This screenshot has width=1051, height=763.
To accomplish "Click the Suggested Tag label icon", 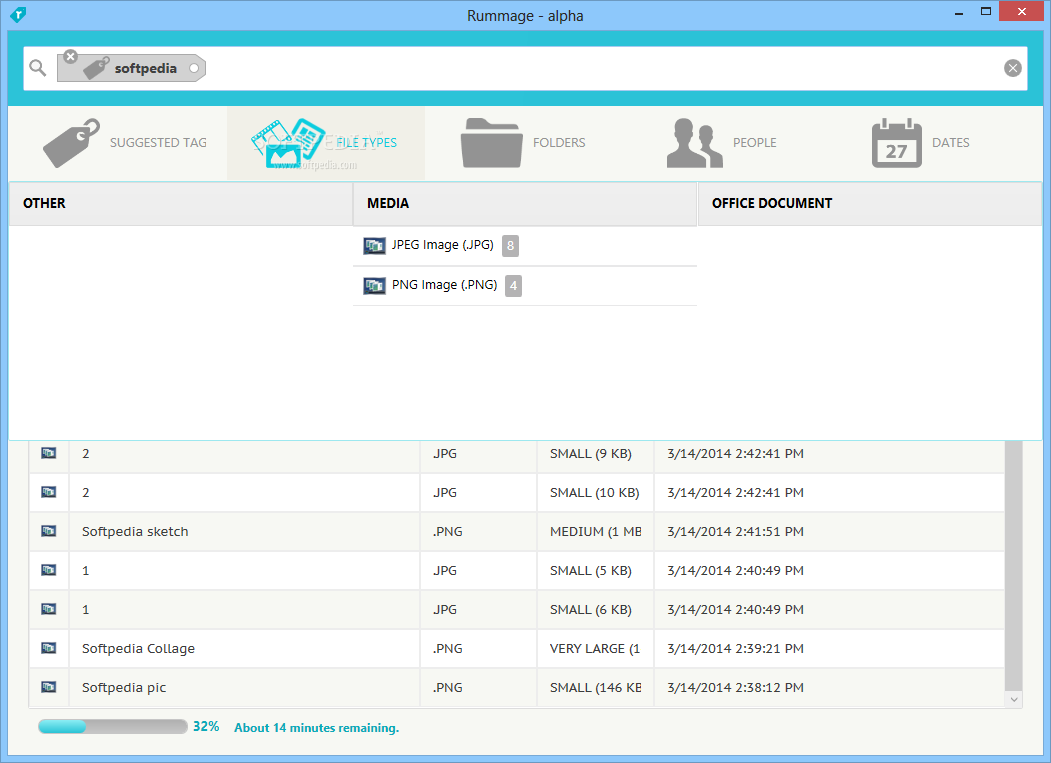I will tap(71, 143).
